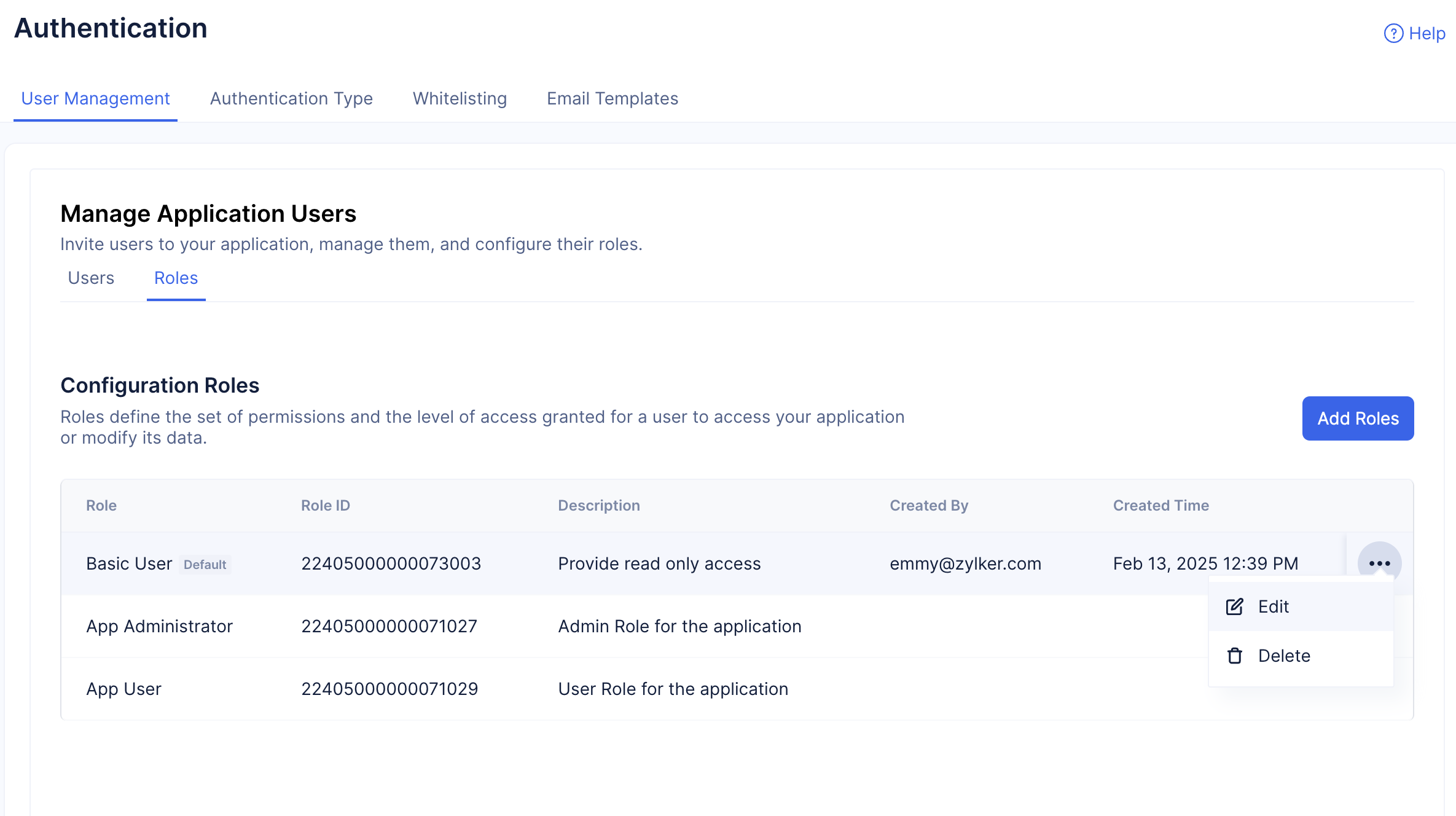This screenshot has height=816, width=1456.
Task: Click the Help question mark icon
Action: tap(1393, 33)
